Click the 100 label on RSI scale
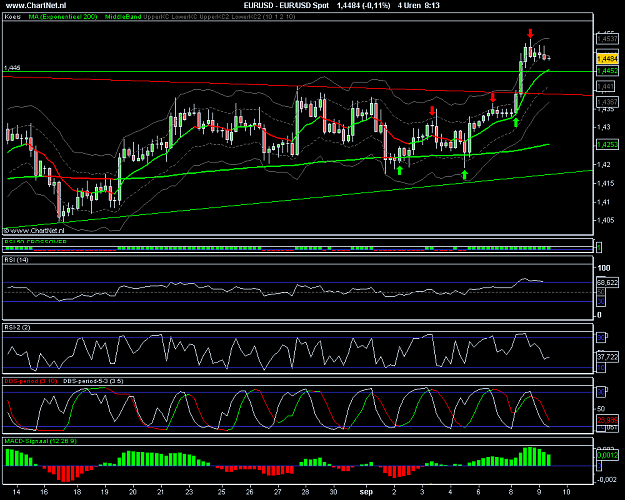 [604, 268]
